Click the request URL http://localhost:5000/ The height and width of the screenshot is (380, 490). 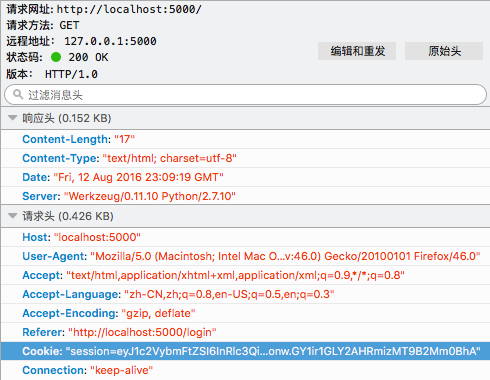pyautogui.click(x=129, y=9)
